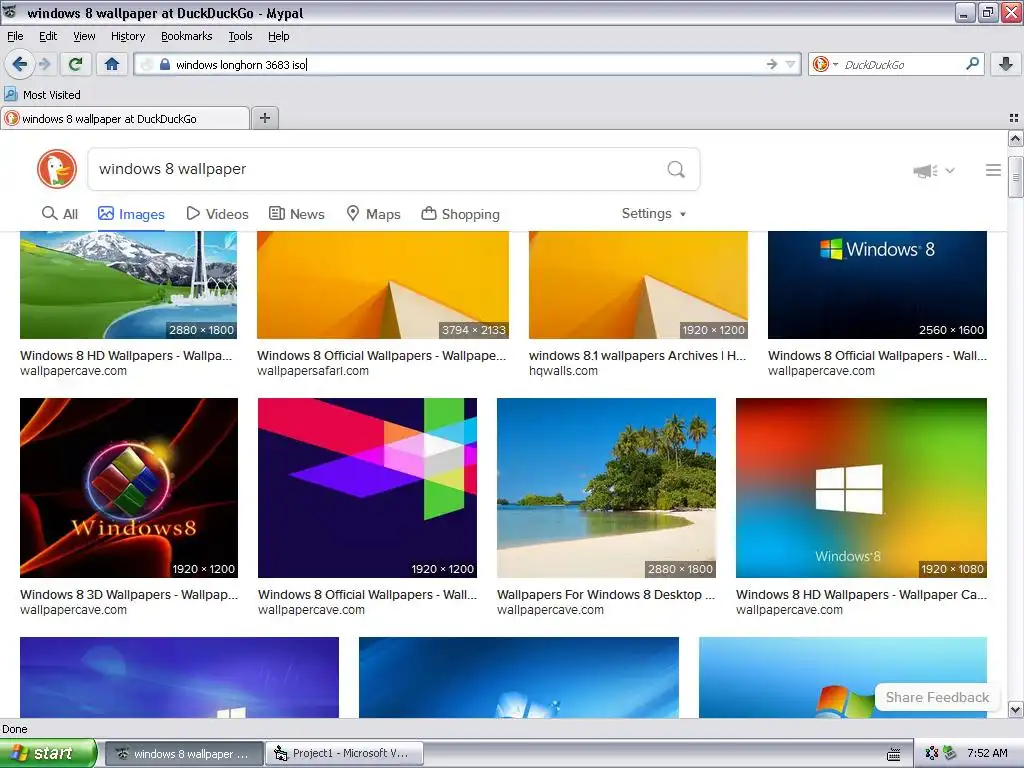Click the magnifier in the browser search box
The width and height of the screenshot is (1024, 768).
972,64
